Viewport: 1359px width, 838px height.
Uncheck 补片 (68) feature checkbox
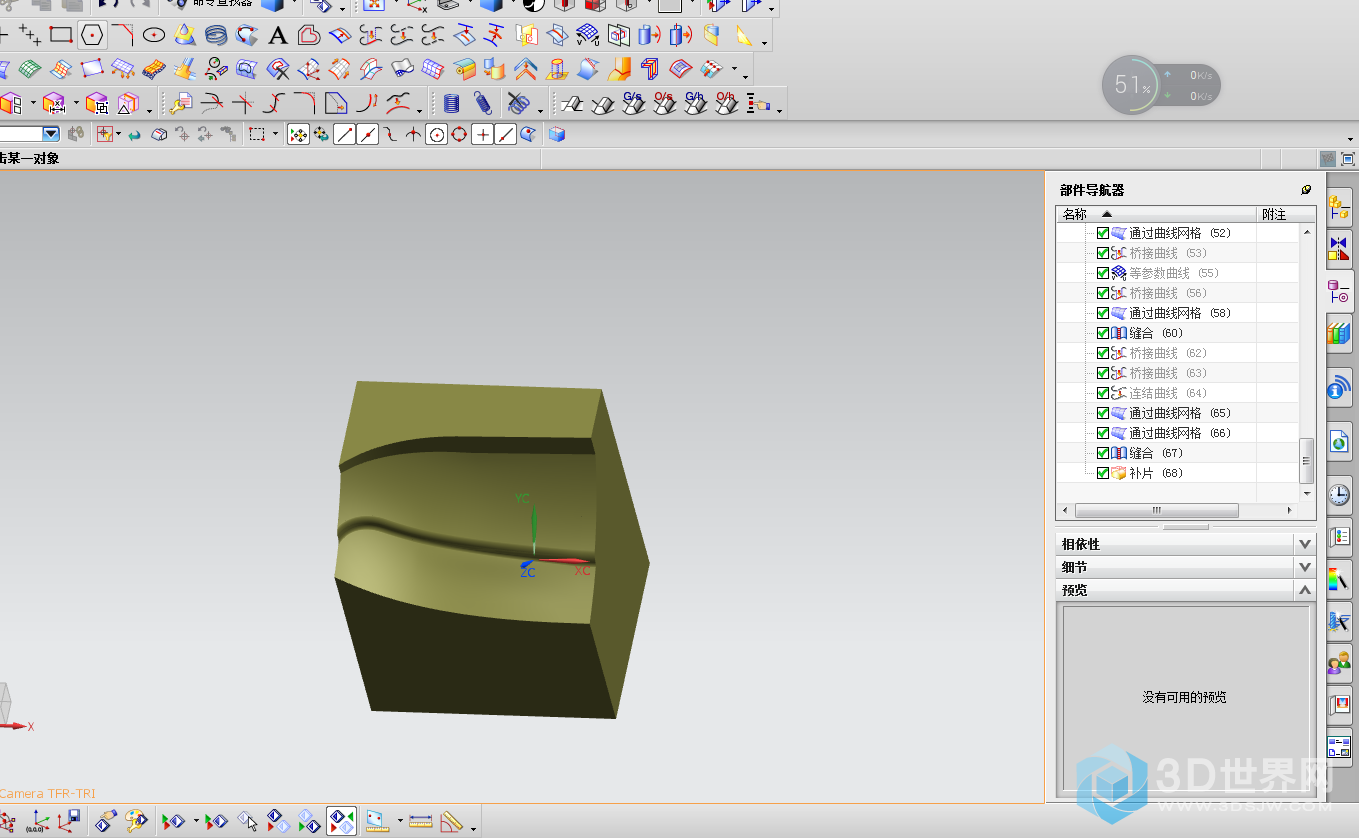1103,473
